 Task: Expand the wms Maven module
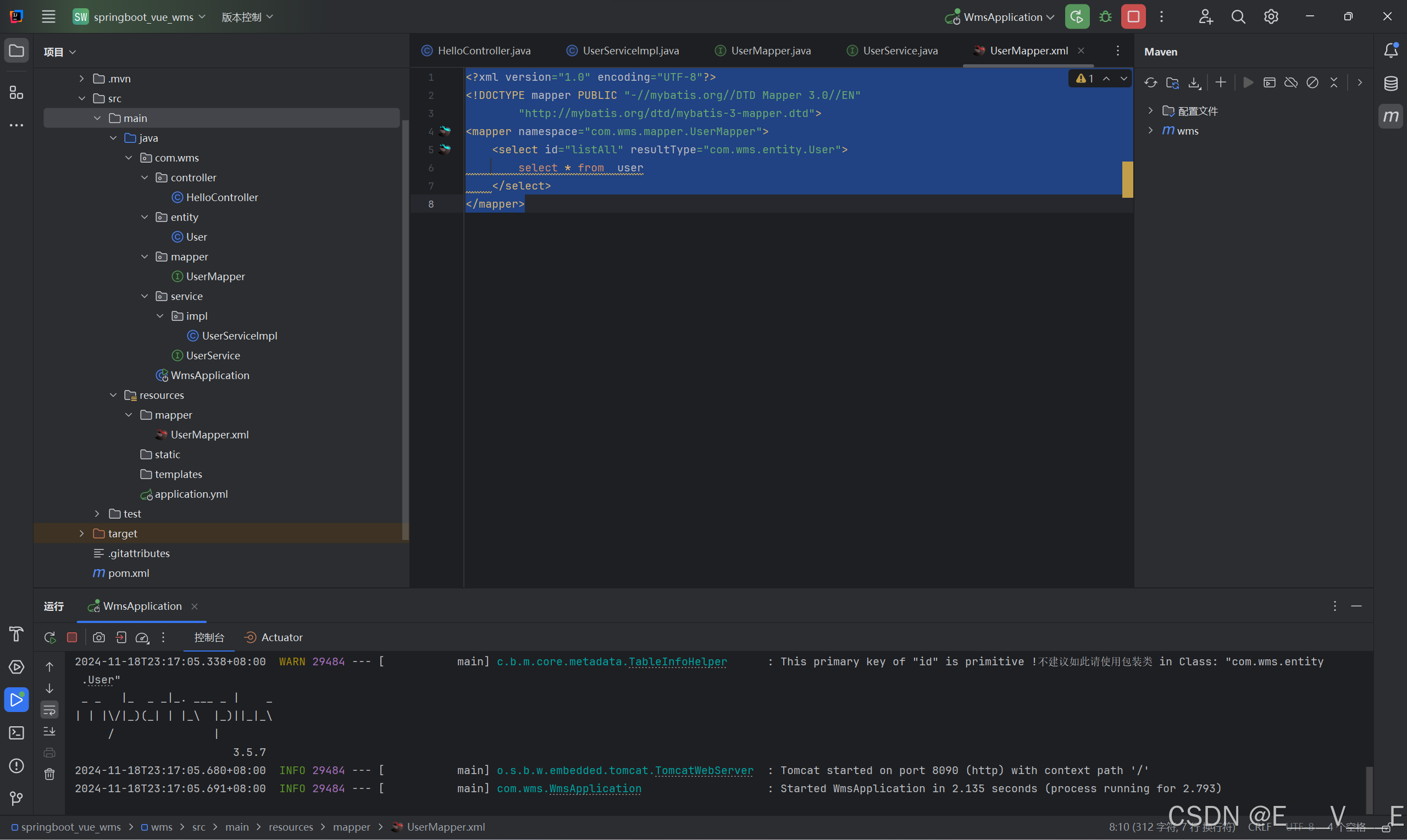(1150, 131)
